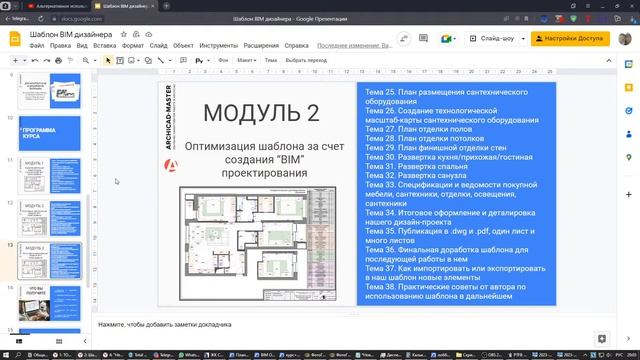Print the presentation

(x=58, y=60)
